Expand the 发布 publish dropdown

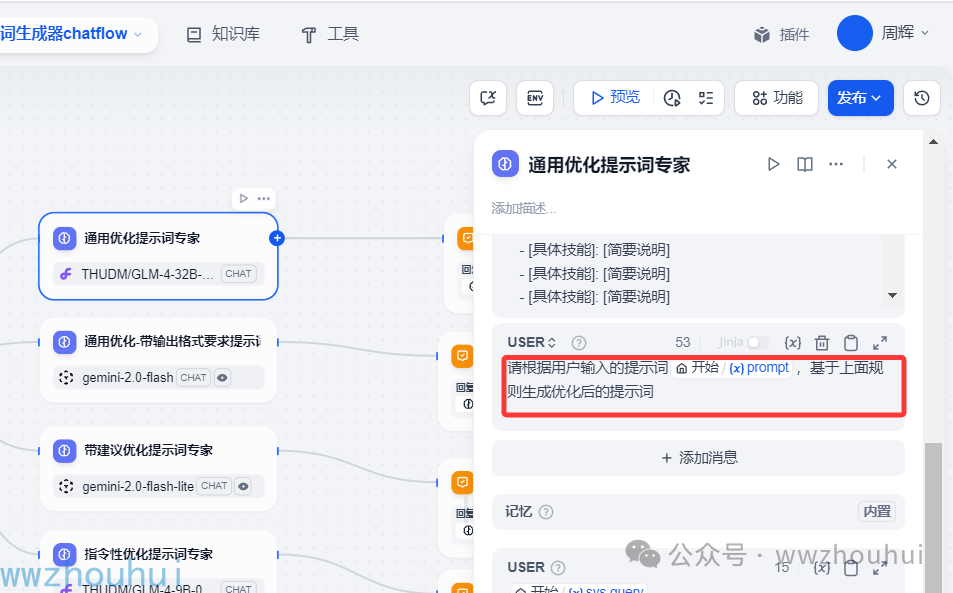[x=860, y=98]
